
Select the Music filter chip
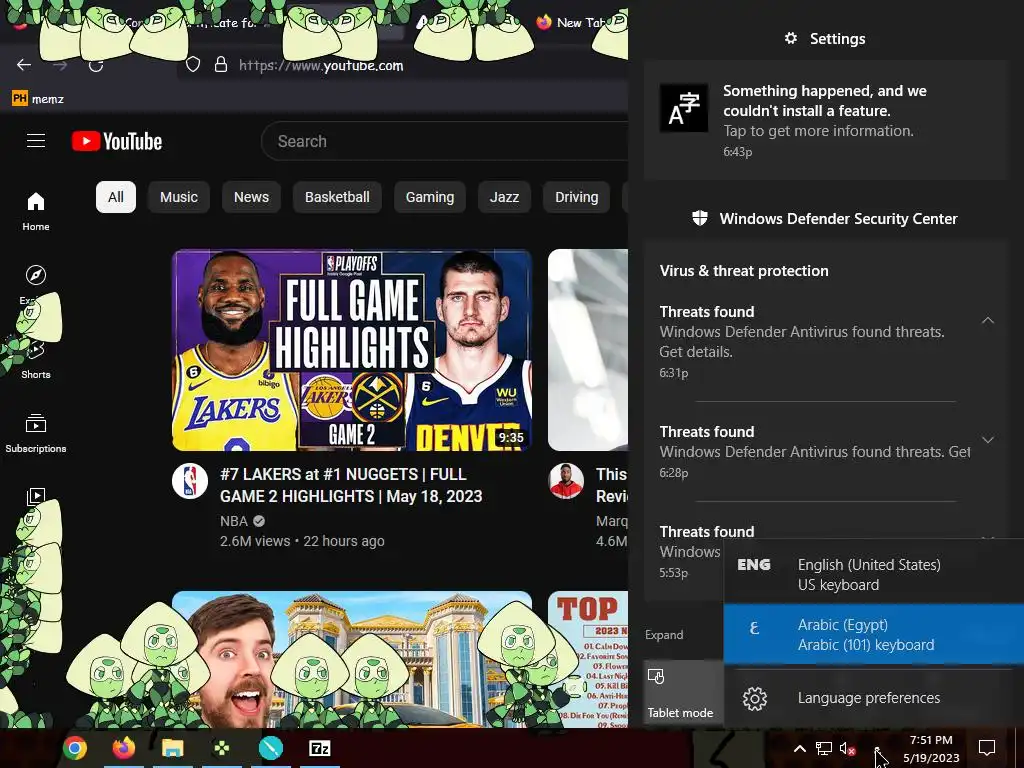[179, 197]
